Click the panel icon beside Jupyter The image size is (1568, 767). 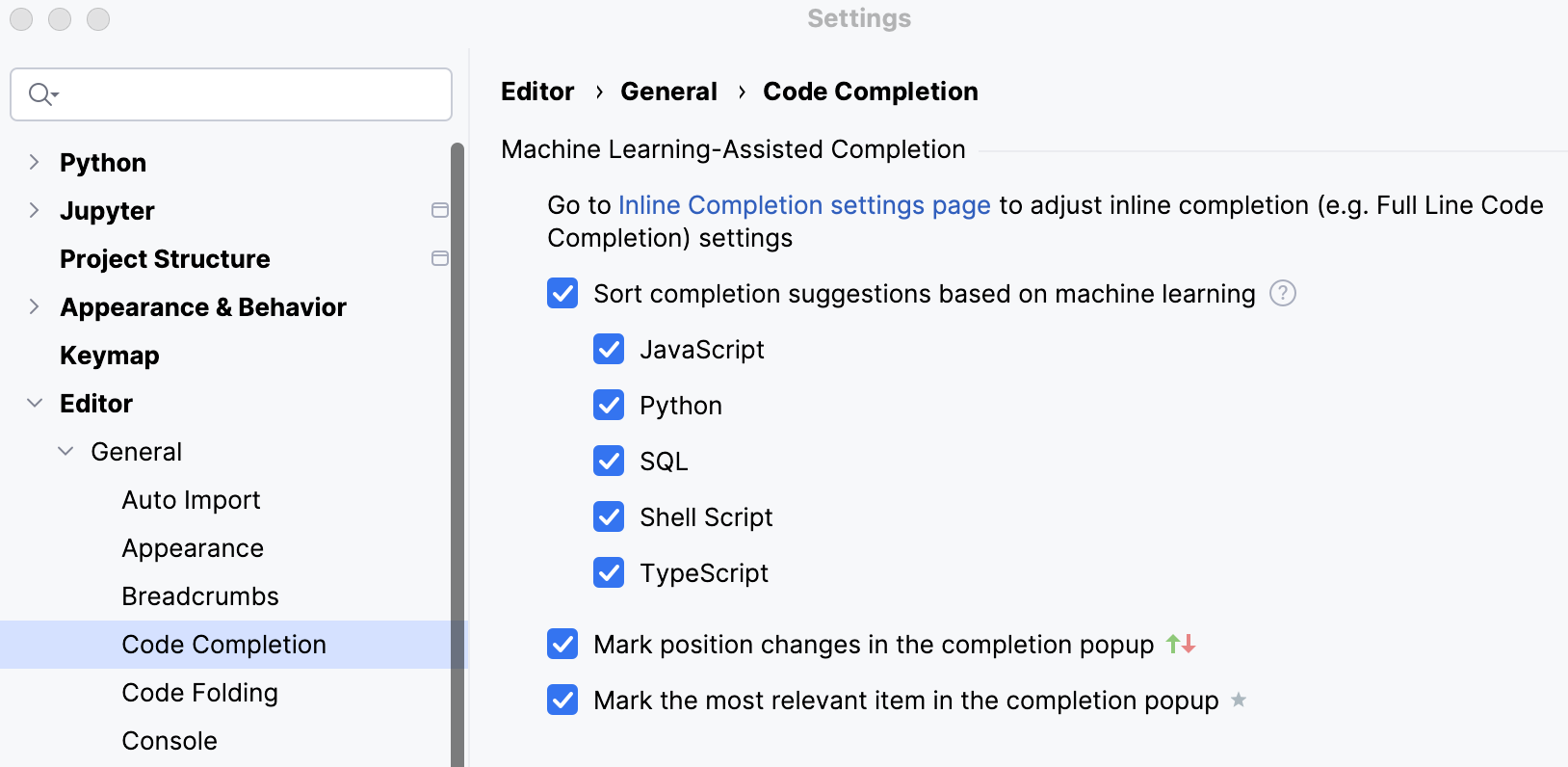440,210
